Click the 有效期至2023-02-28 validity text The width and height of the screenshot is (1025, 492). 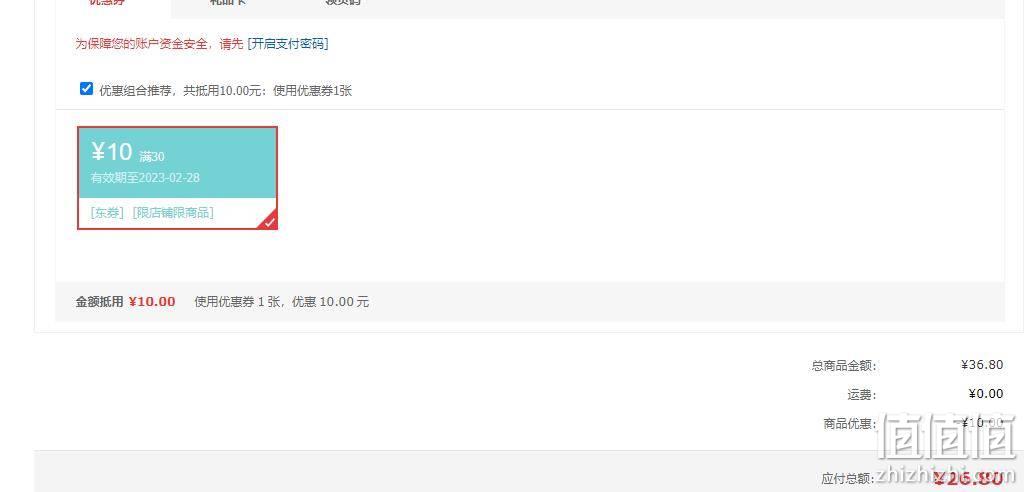point(145,178)
